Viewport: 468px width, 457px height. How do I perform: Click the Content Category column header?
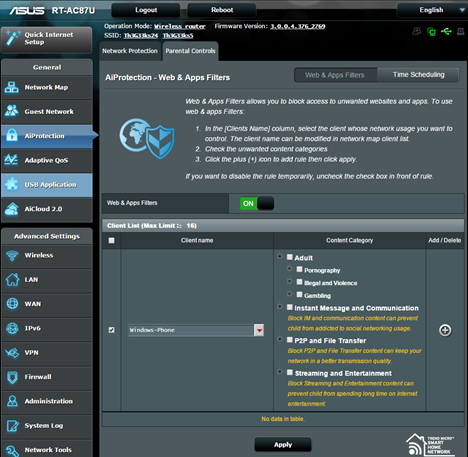tap(349, 240)
